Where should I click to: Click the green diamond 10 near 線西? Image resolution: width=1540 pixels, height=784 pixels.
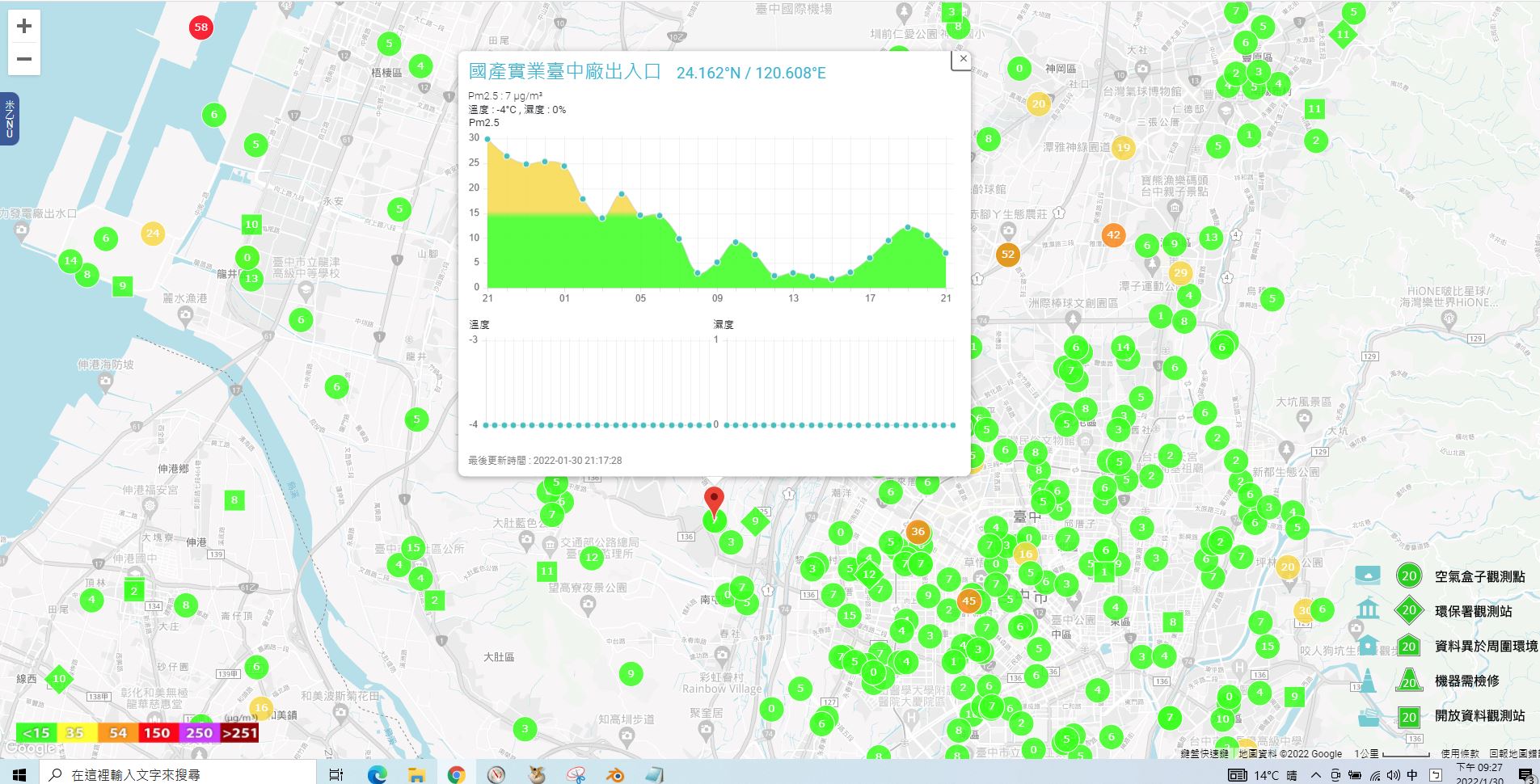[x=59, y=679]
